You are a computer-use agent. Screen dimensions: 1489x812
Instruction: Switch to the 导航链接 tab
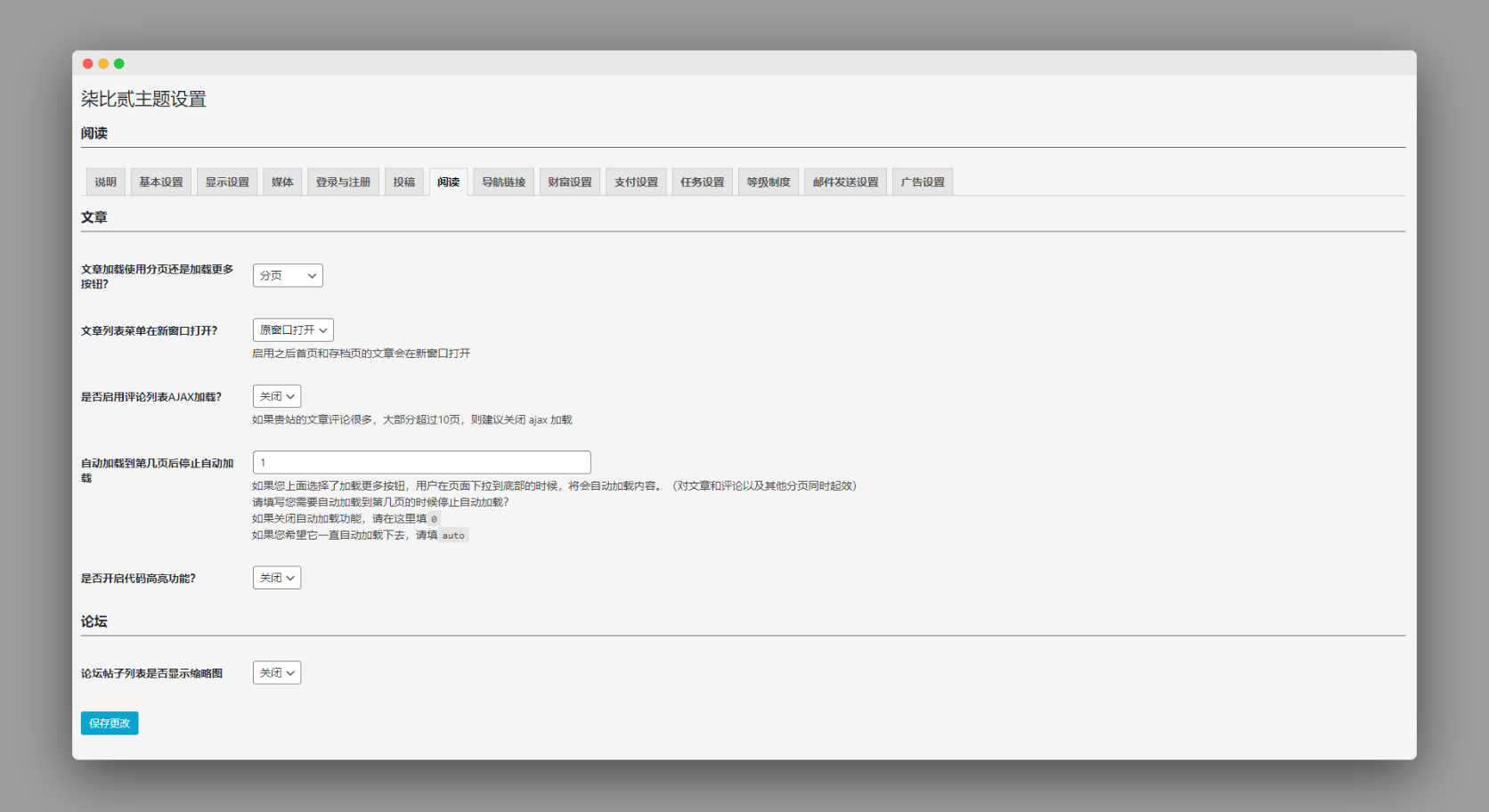point(503,182)
